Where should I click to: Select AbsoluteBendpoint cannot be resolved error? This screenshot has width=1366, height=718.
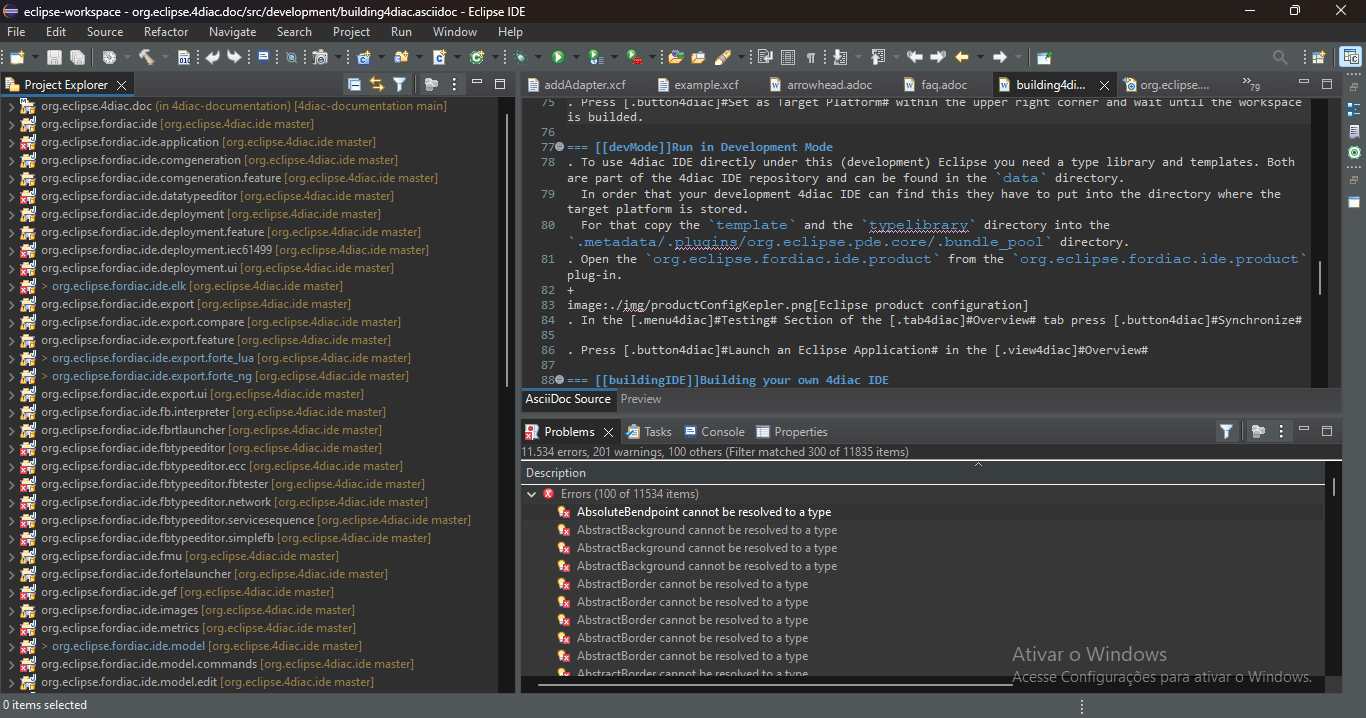704,512
